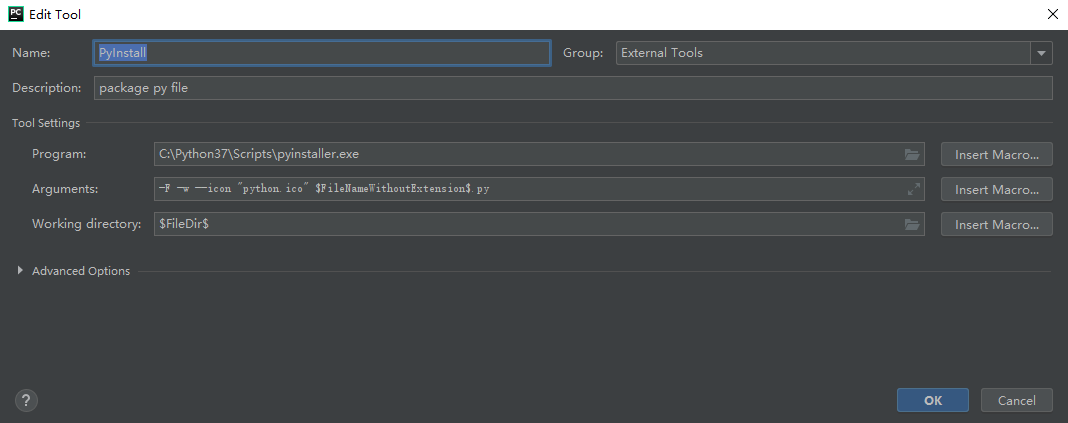Click the 'Name:' label

[x=31, y=53]
